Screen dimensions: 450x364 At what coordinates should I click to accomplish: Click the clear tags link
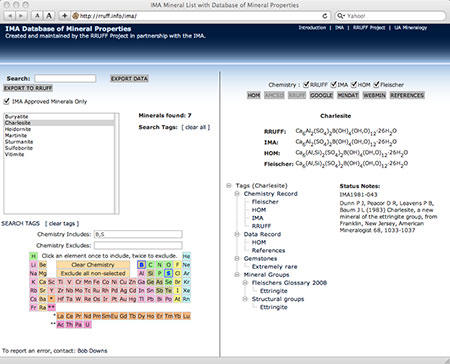click(x=62, y=223)
